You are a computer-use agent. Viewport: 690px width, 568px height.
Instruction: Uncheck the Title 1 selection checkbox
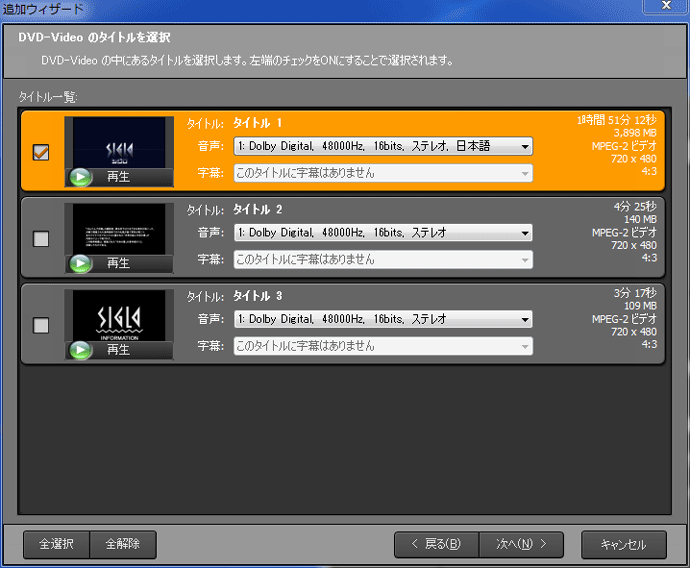[x=41, y=152]
